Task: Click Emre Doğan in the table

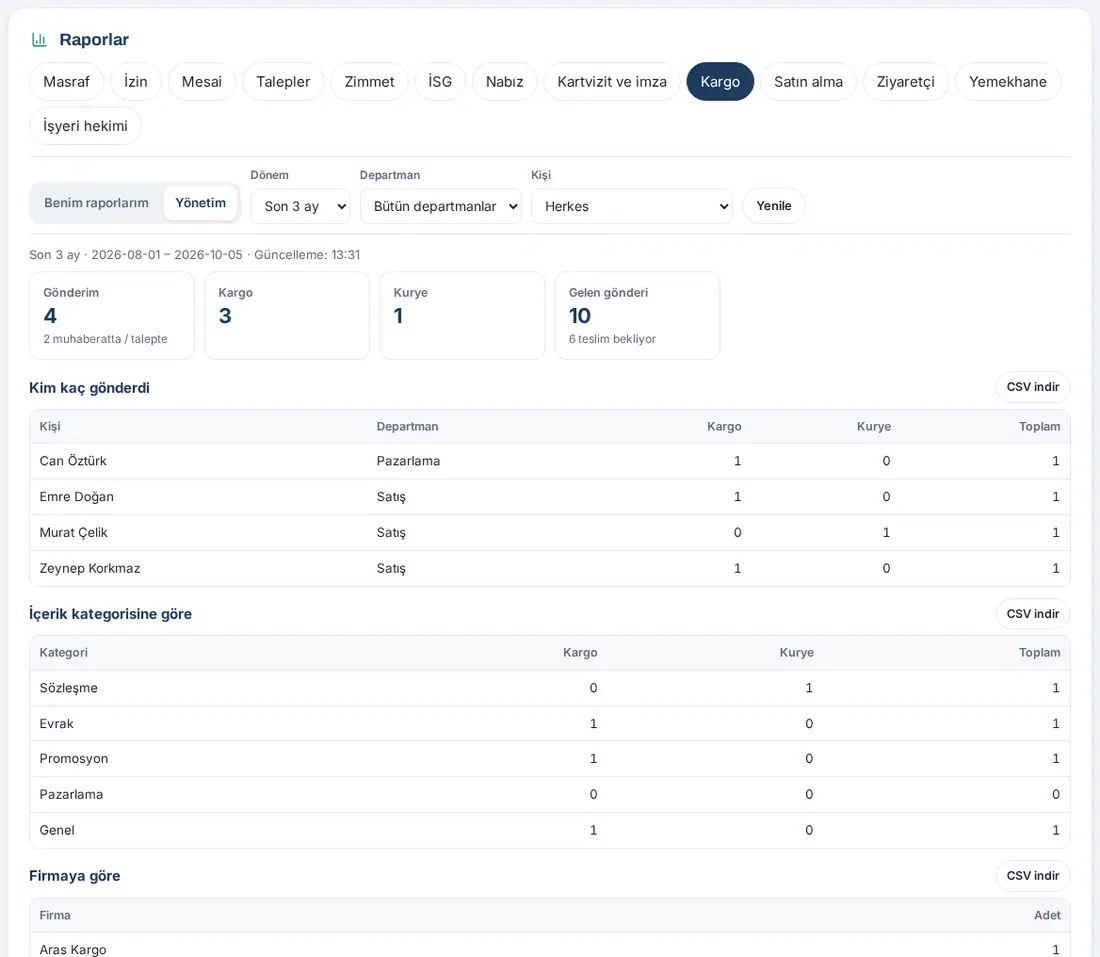Action: pos(76,497)
